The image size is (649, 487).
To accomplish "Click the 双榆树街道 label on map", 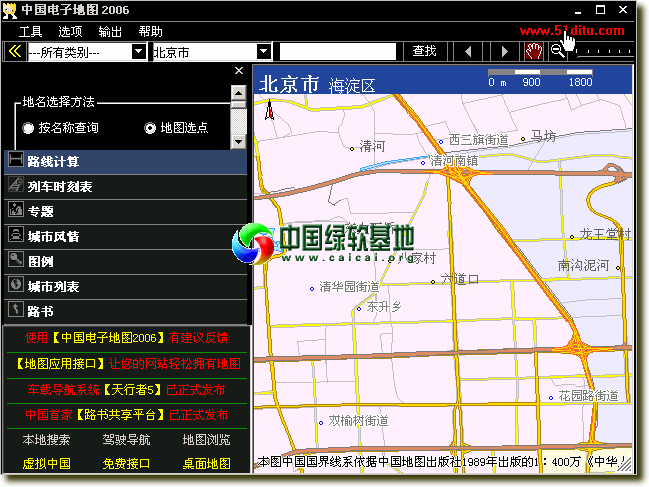I will click(358, 421).
